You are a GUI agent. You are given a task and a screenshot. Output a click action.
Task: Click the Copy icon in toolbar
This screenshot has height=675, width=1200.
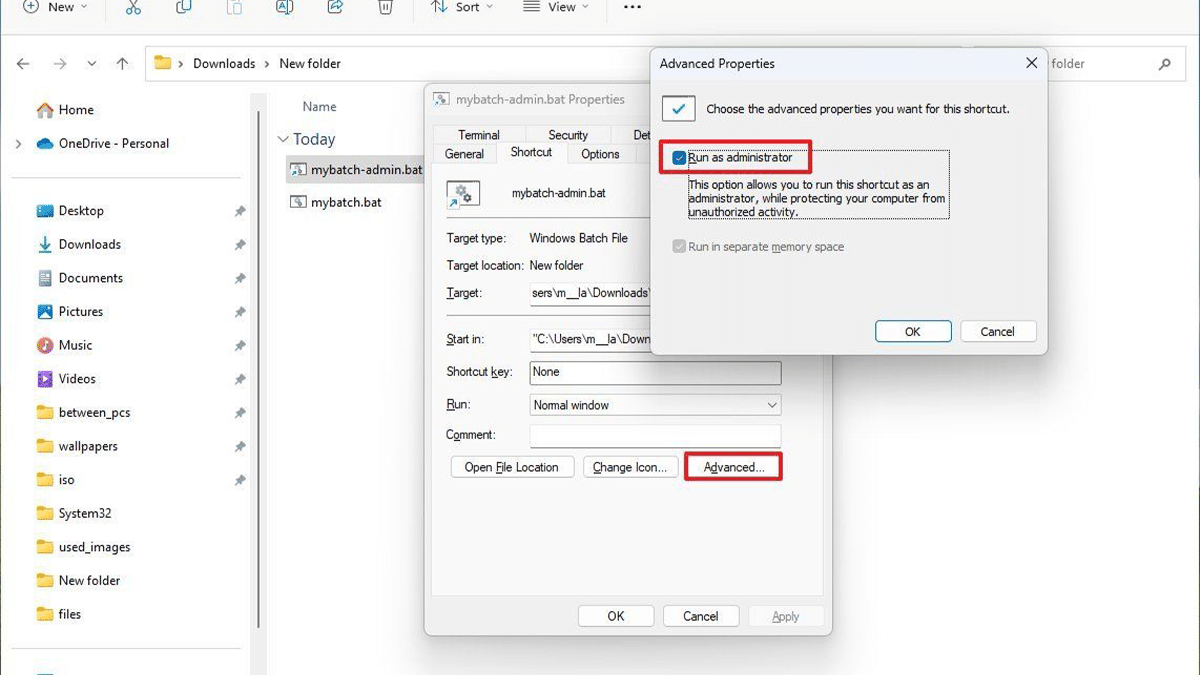pos(184,7)
